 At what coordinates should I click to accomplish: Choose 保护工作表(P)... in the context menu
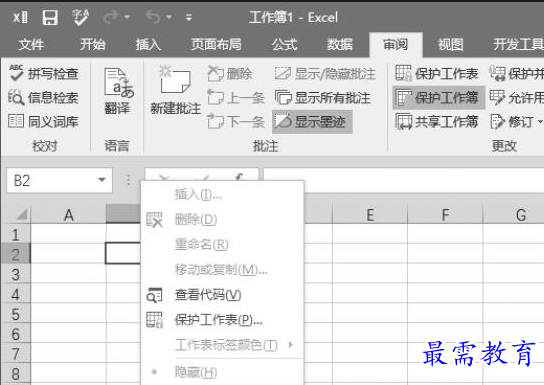tap(222, 320)
